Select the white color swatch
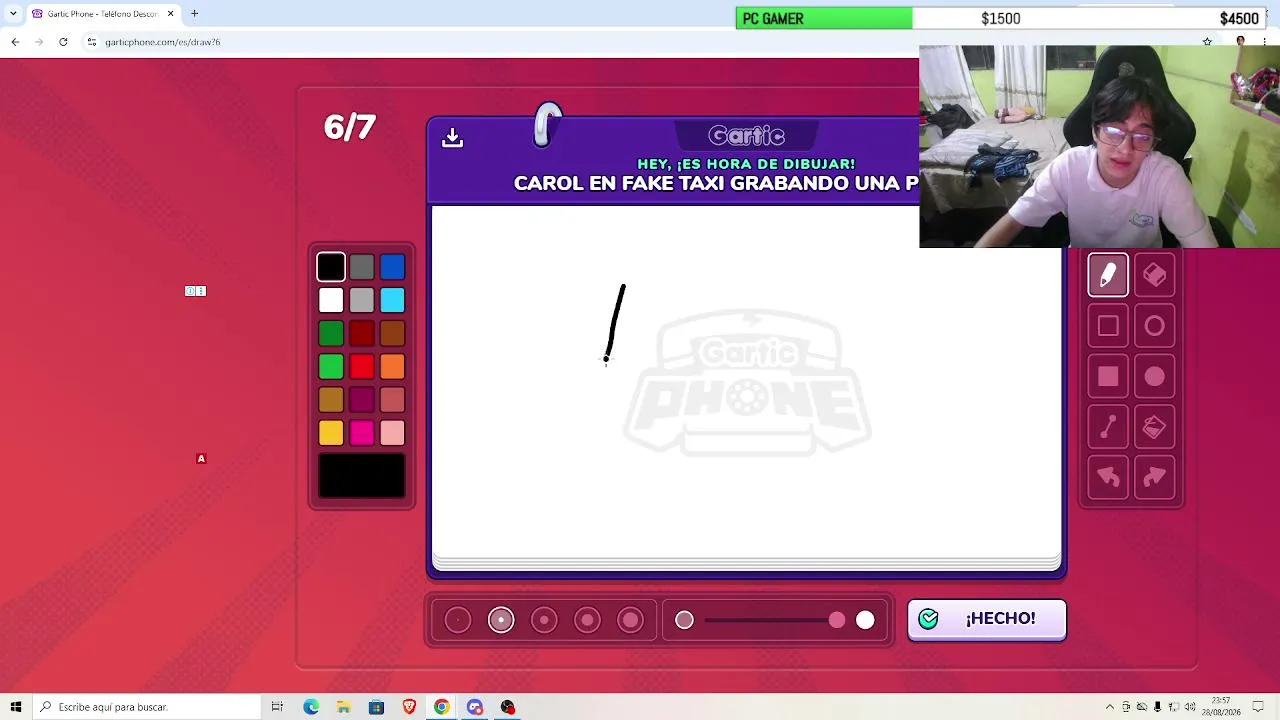1280x720 pixels. pyautogui.click(x=331, y=300)
